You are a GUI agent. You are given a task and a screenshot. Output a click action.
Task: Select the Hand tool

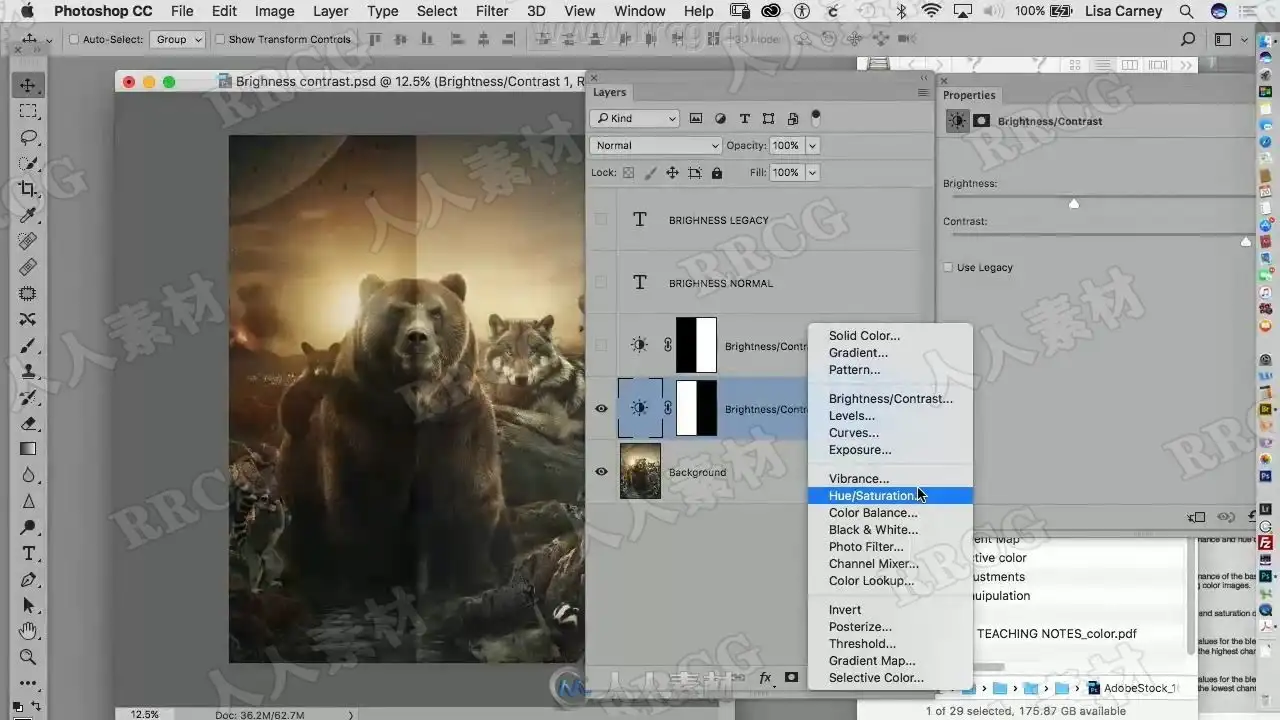28,631
